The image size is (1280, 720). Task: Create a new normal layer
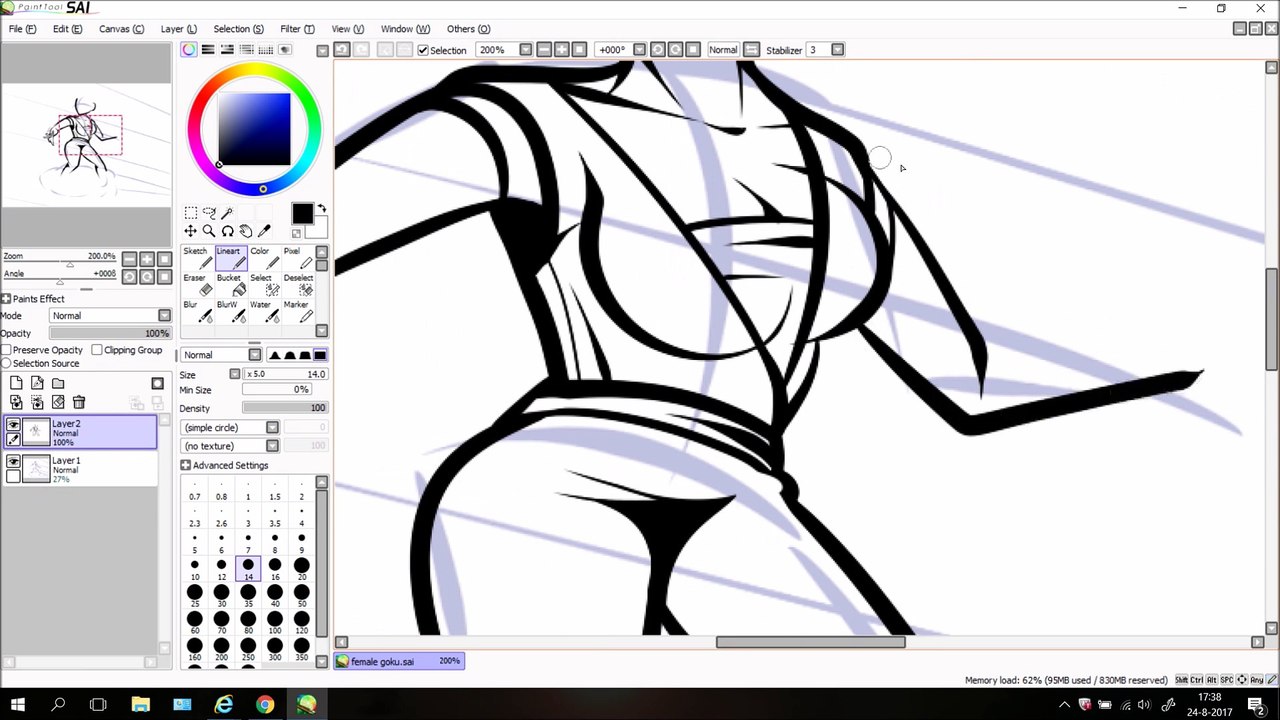[x=16, y=383]
